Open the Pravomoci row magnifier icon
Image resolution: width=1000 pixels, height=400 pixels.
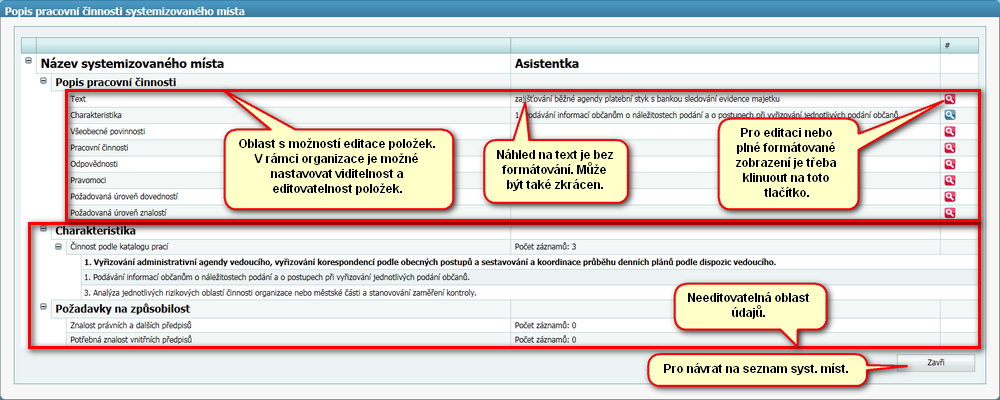(948, 181)
